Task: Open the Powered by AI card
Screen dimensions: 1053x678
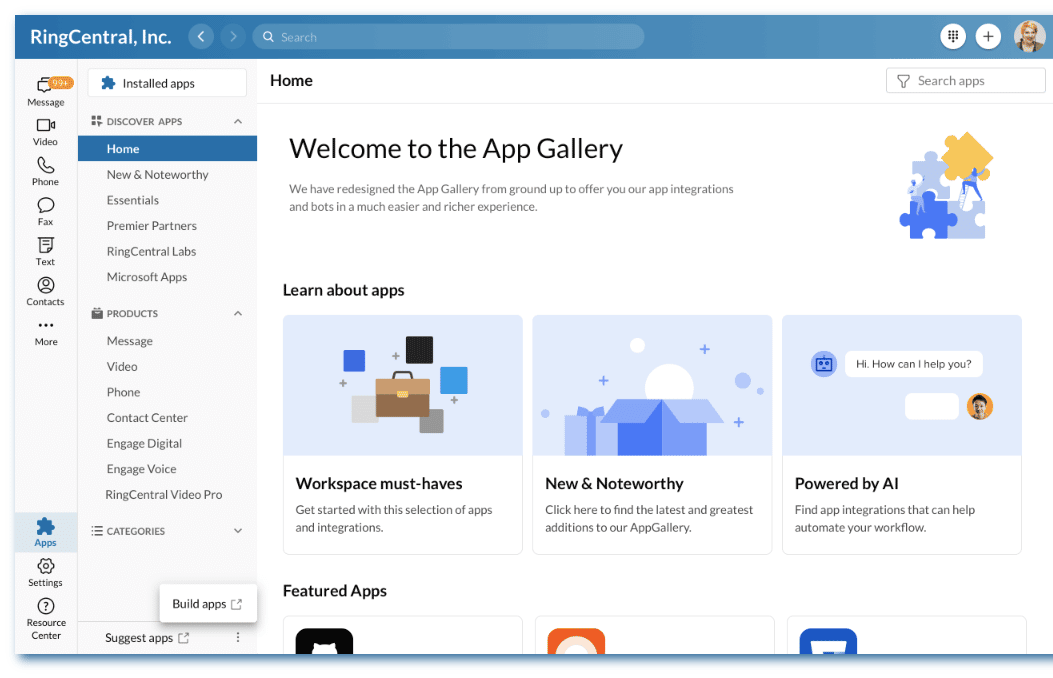Action: point(901,434)
